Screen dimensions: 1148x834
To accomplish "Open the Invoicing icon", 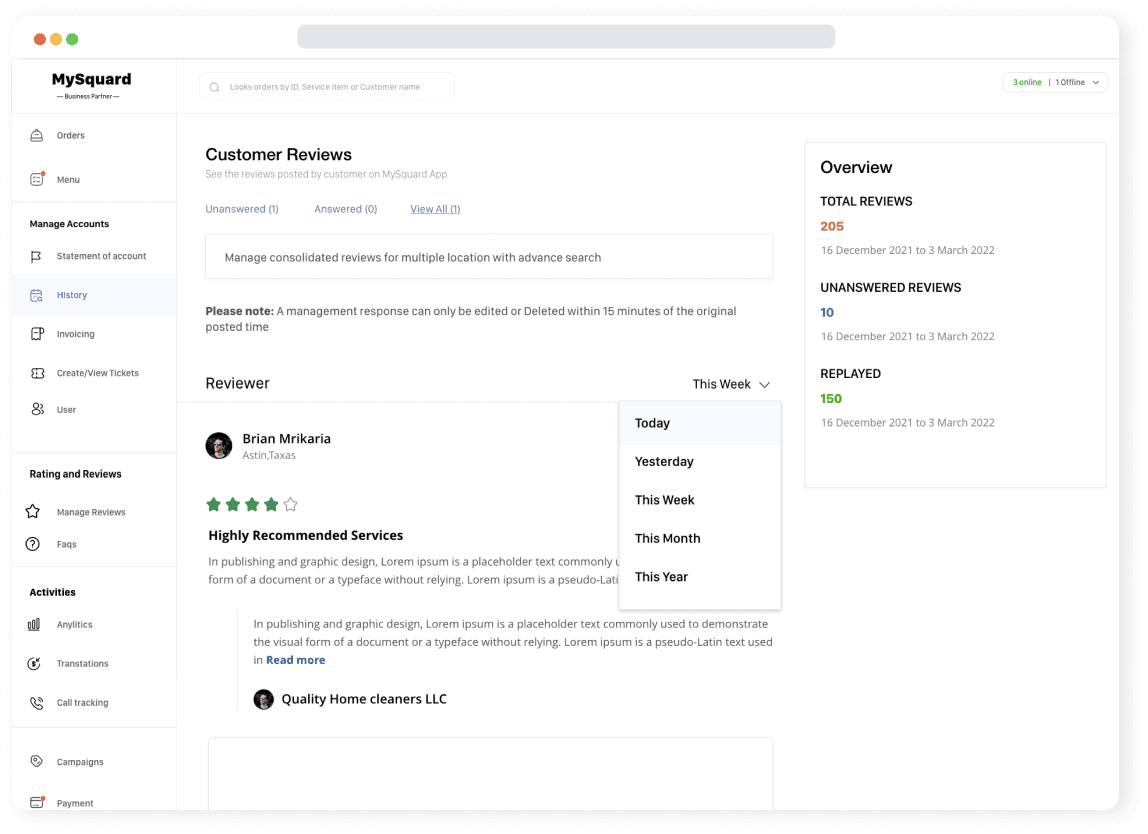I will [x=35, y=334].
